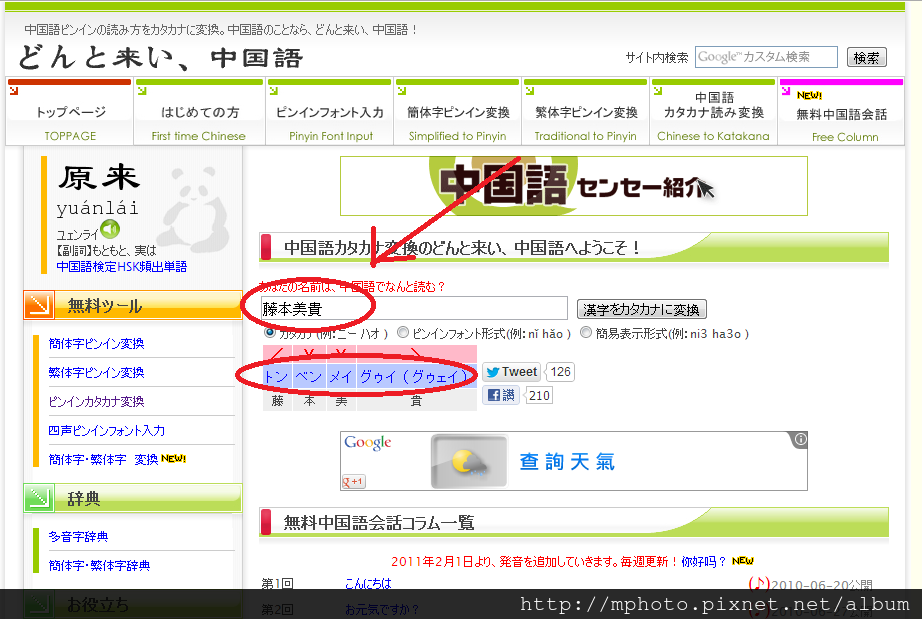Click the katakana result トン
The image size is (922, 619).
point(276,376)
